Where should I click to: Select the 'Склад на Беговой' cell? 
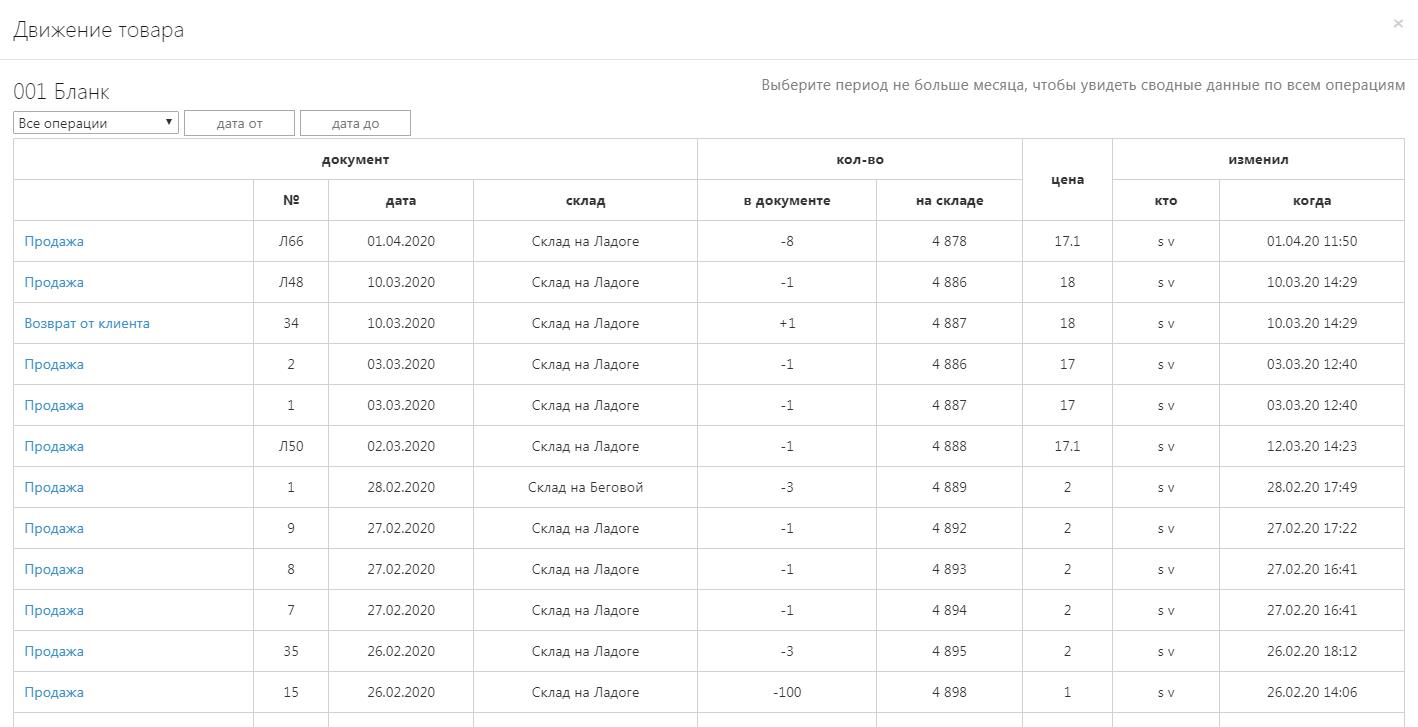pos(585,487)
